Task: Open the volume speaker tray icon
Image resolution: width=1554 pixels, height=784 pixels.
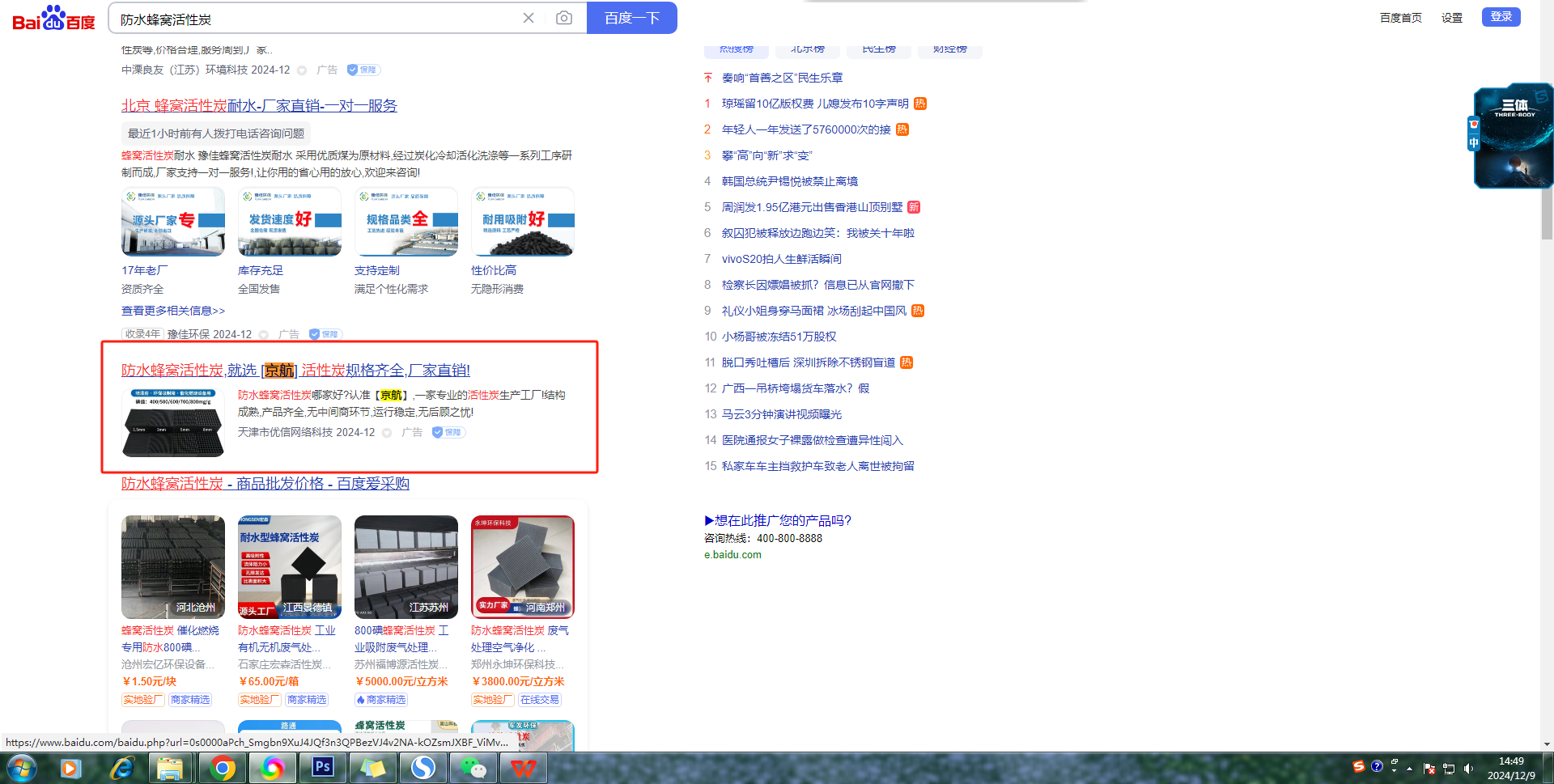Action: pyautogui.click(x=1469, y=769)
